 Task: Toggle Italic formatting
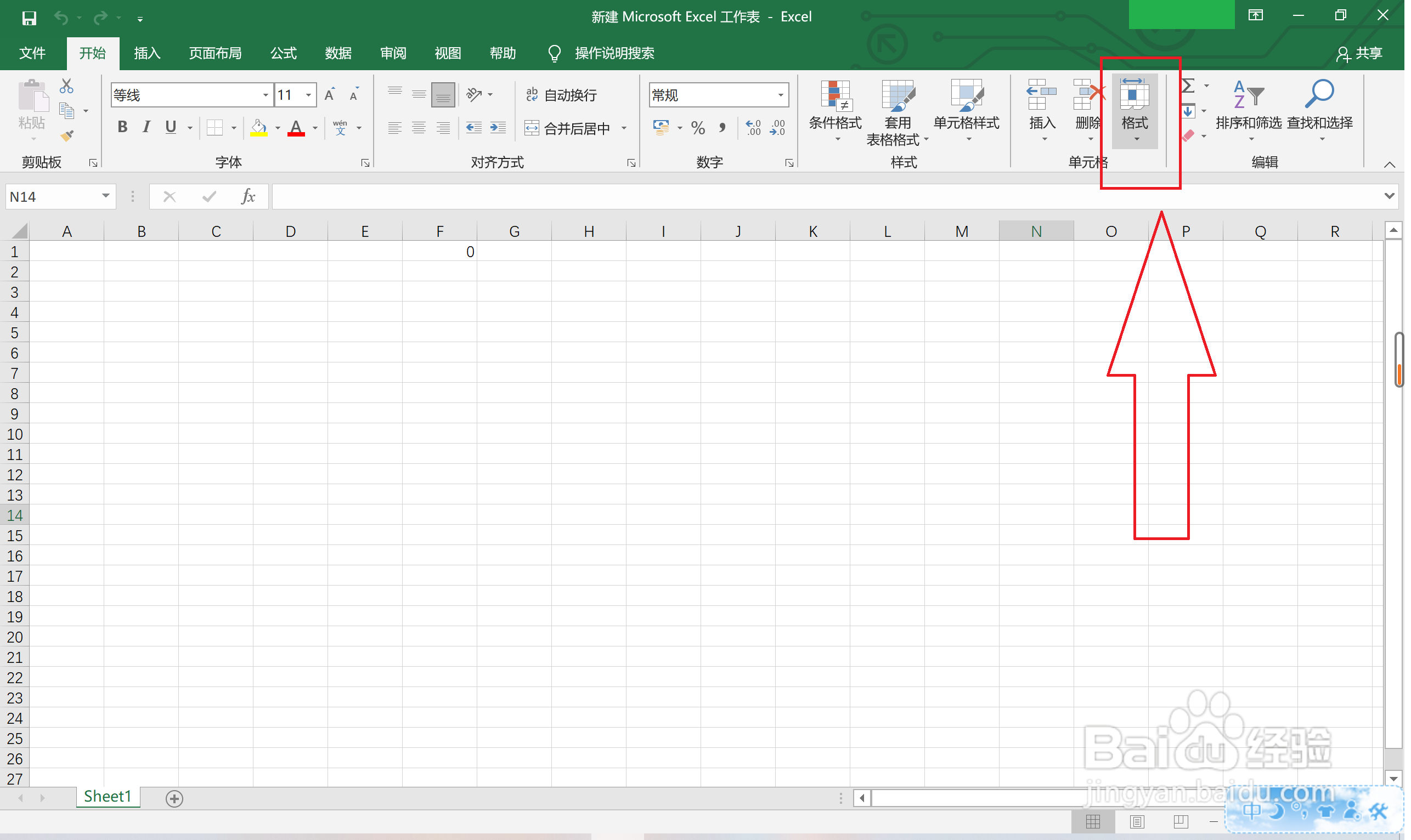pos(146,127)
